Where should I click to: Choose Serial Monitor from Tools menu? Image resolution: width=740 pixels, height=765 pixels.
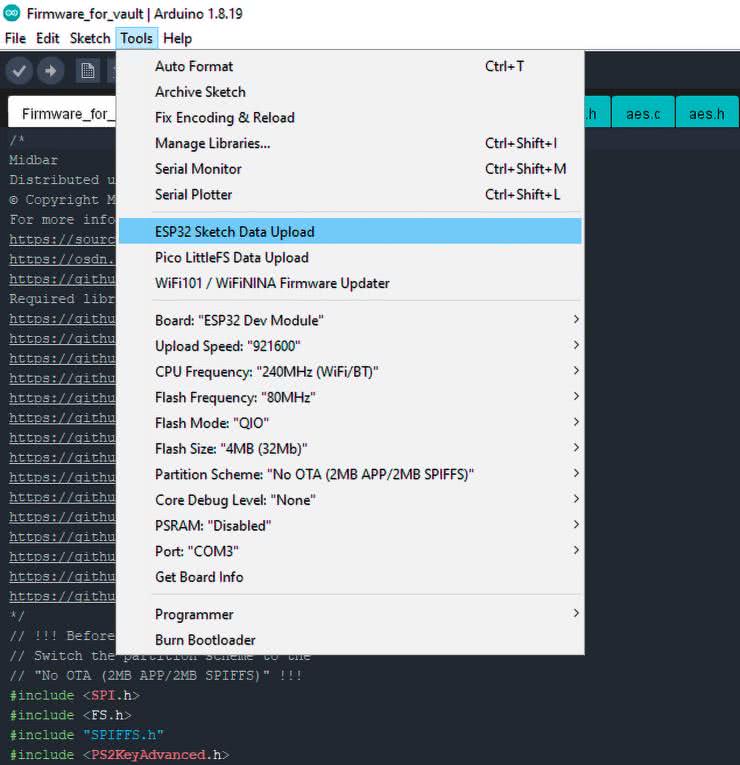198,169
